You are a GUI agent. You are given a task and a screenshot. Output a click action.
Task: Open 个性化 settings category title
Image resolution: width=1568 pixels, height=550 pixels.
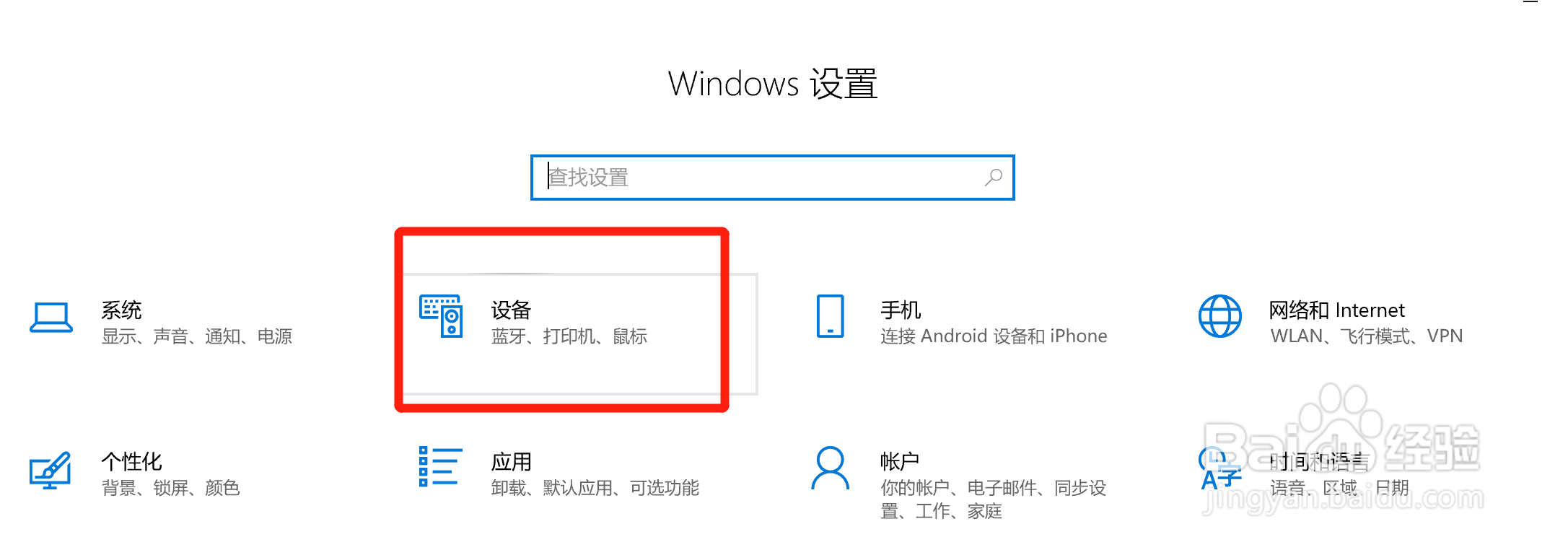coord(131,462)
